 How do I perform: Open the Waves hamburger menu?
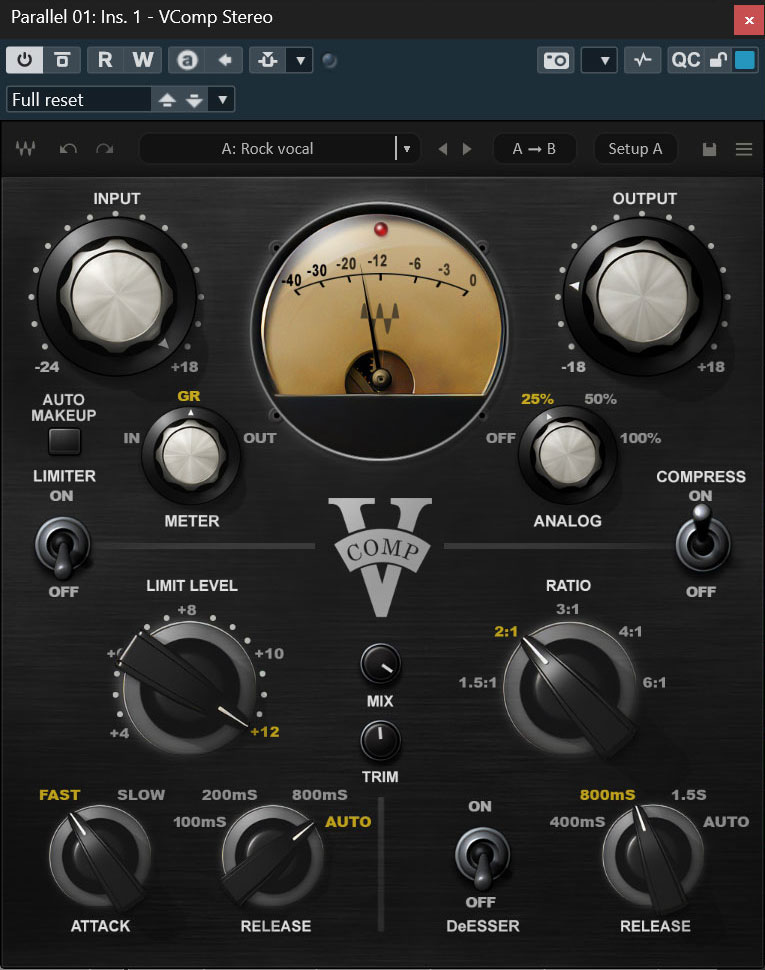point(743,149)
